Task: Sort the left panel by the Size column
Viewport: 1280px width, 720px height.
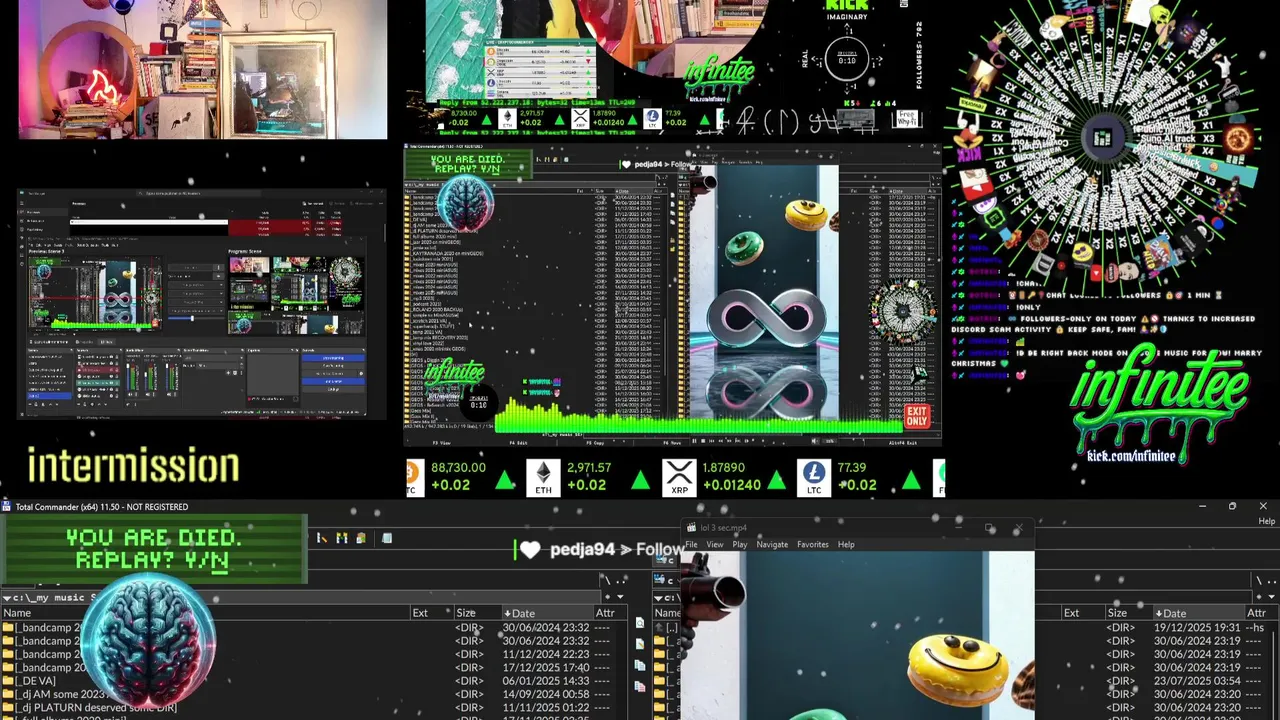Action: click(476, 613)
